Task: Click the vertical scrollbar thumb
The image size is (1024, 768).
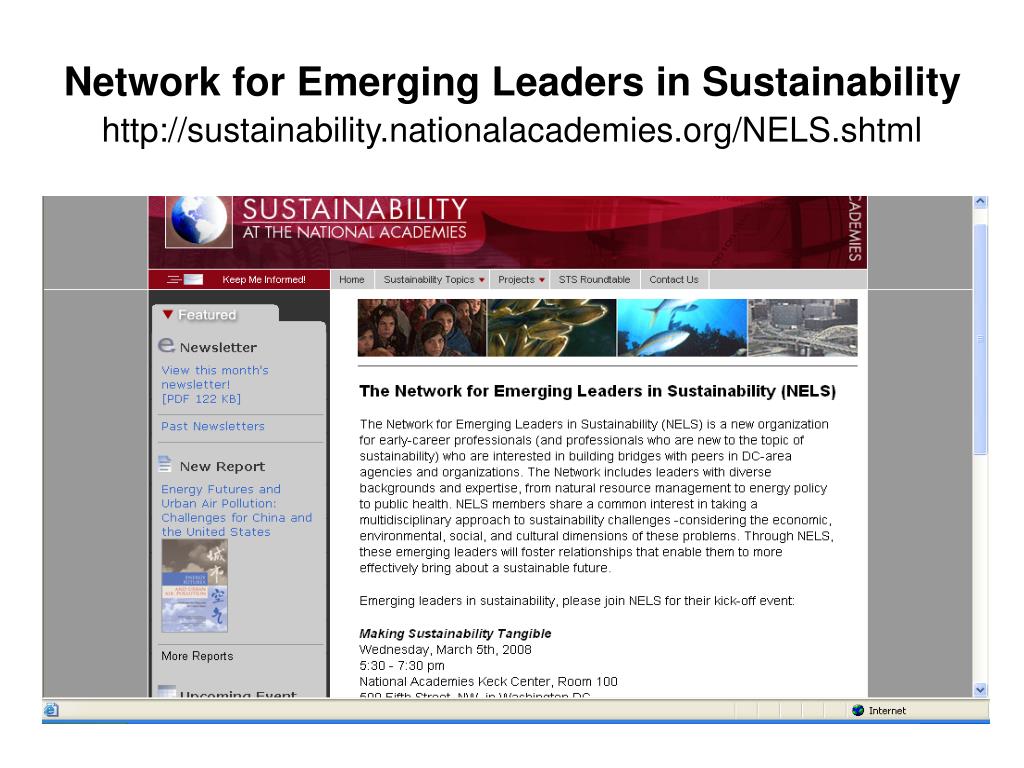Action: point(980,338)
